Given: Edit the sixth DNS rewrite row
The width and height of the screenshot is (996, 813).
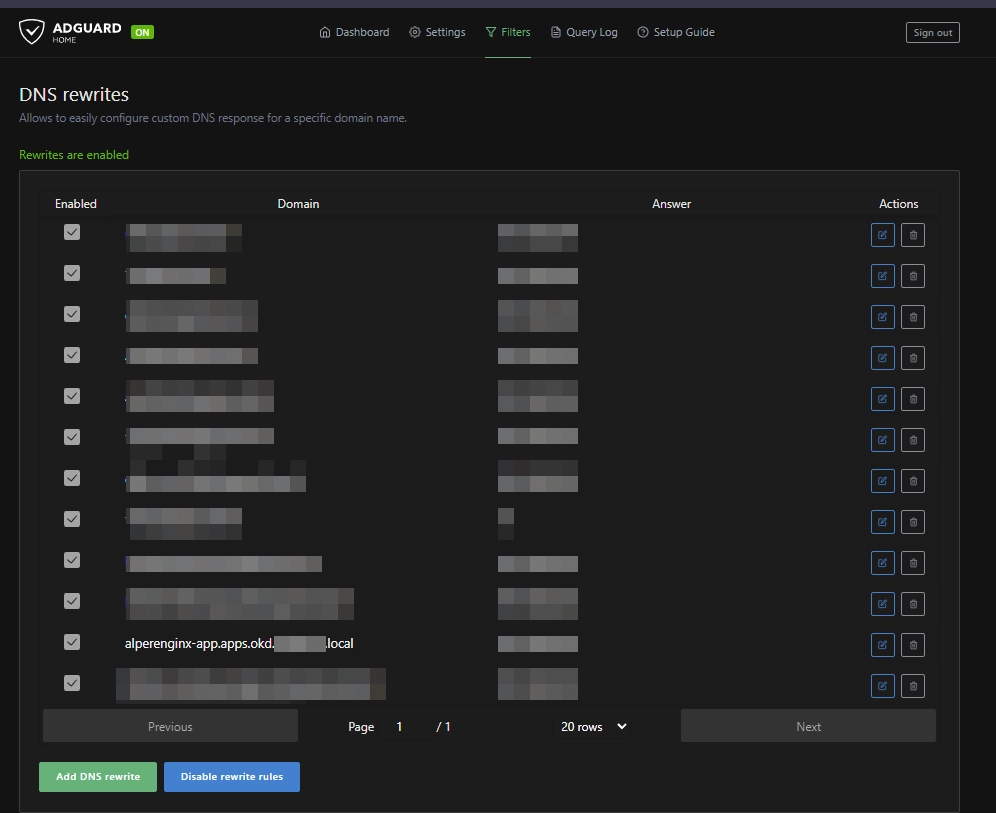Looking at the screenshot, I should click(x=882, y=440).
